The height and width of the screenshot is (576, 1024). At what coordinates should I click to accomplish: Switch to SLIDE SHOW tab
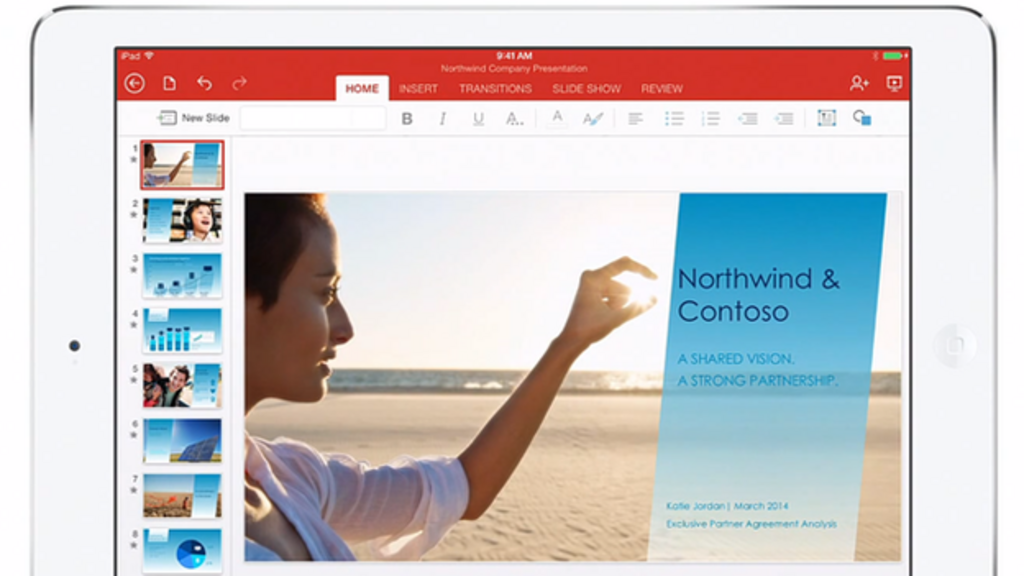[x=586, y=88]
